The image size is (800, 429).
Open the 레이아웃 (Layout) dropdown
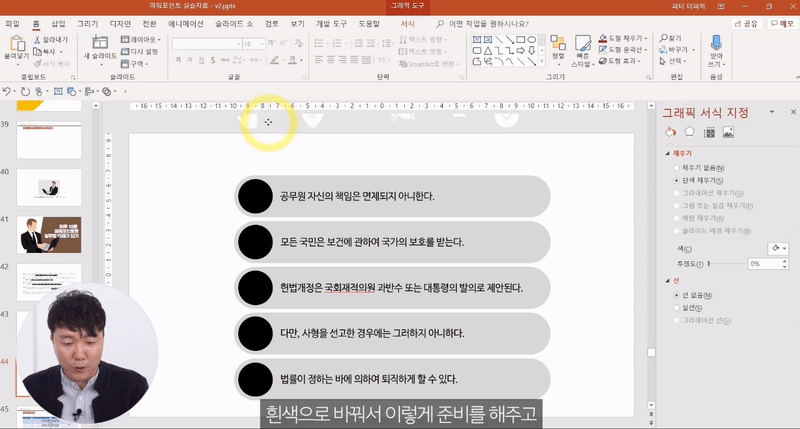point(140,39)
